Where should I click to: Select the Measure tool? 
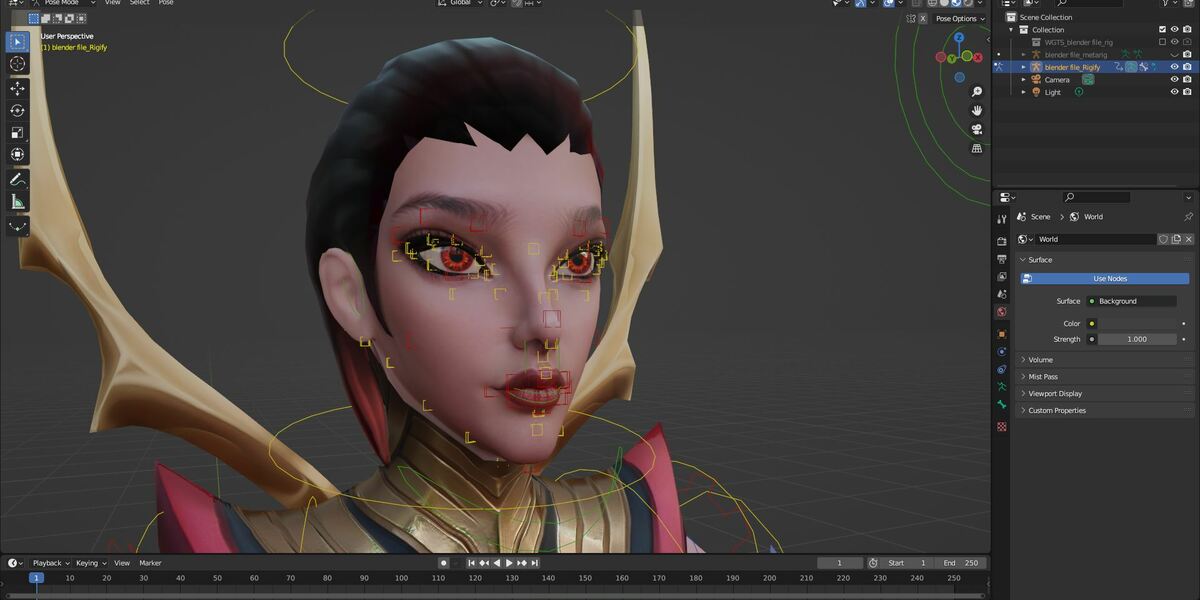click(17, 202)
